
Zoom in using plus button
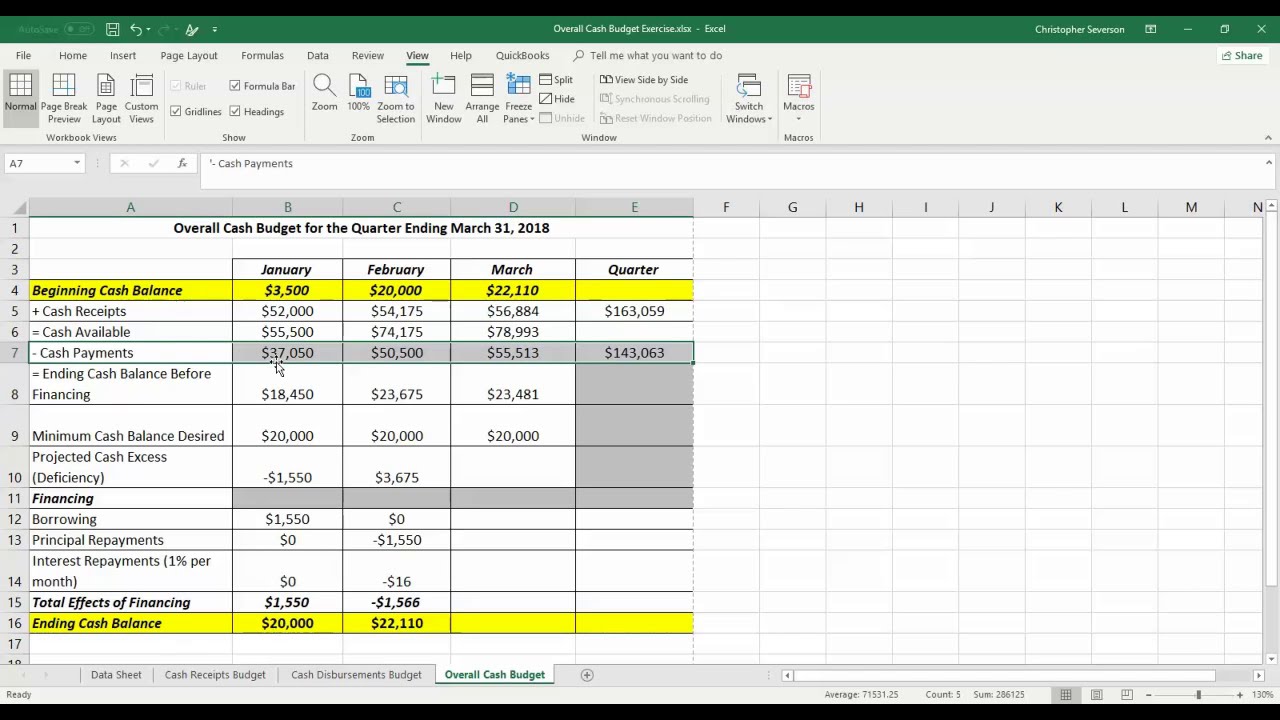(x=1240, y=695)
